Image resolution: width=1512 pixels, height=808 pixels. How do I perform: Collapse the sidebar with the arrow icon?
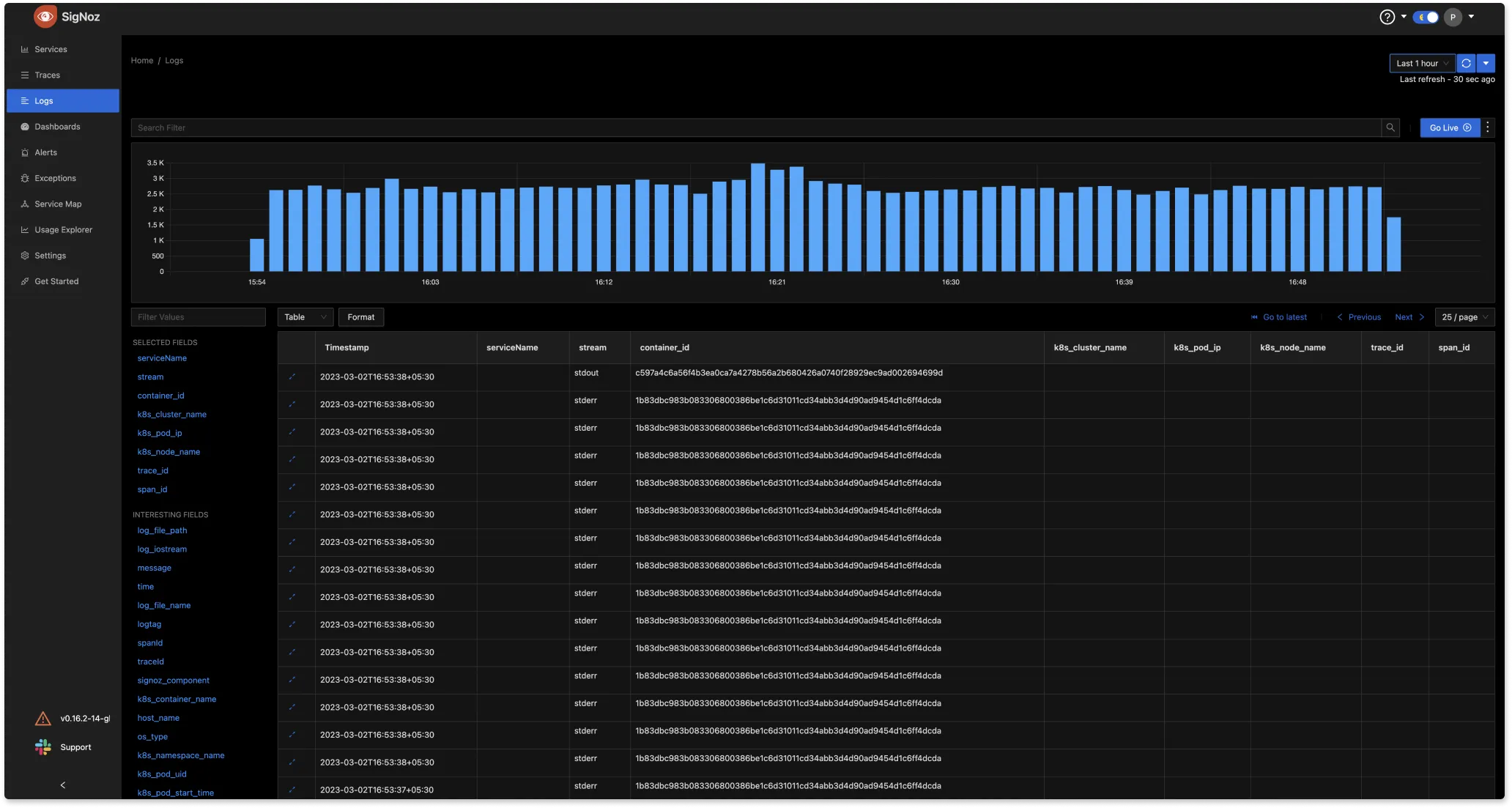click(x=63, y=785)
